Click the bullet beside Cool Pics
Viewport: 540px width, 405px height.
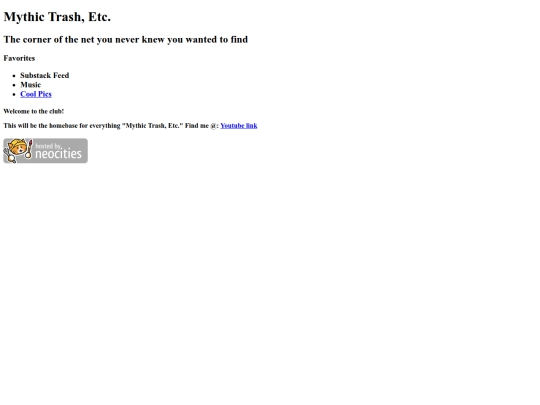tap(14, 94)
